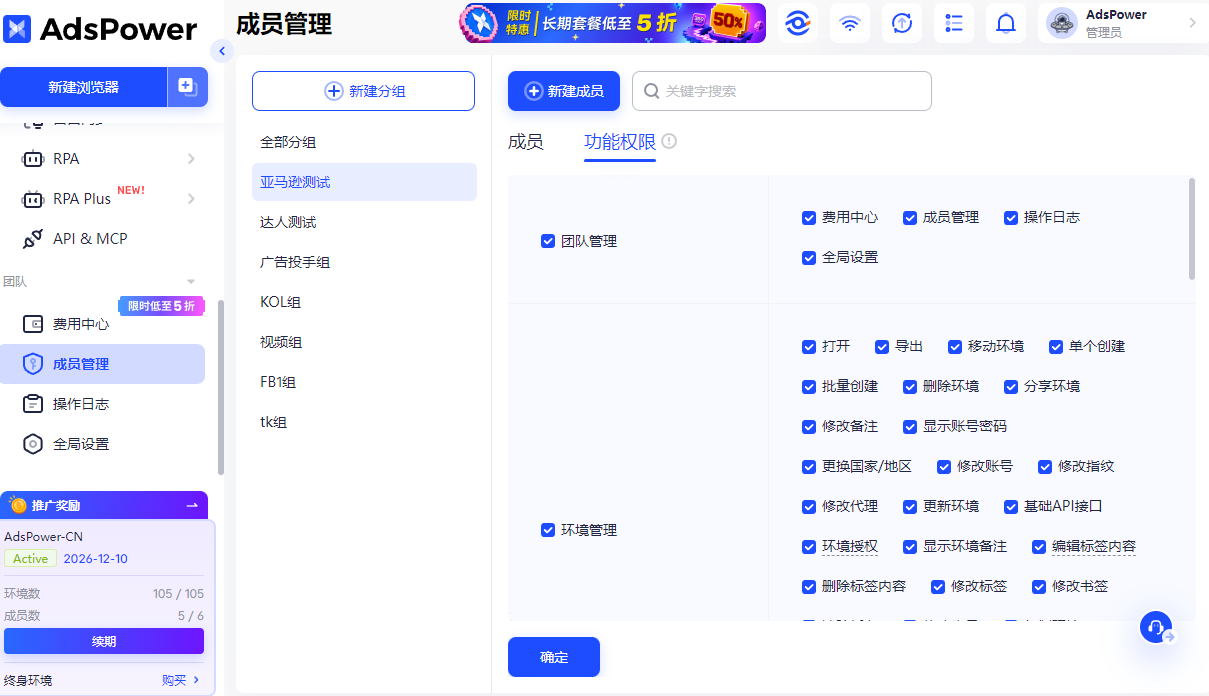Open the 长期套餐低至5折 promo banner

click(x=613, y=23)
